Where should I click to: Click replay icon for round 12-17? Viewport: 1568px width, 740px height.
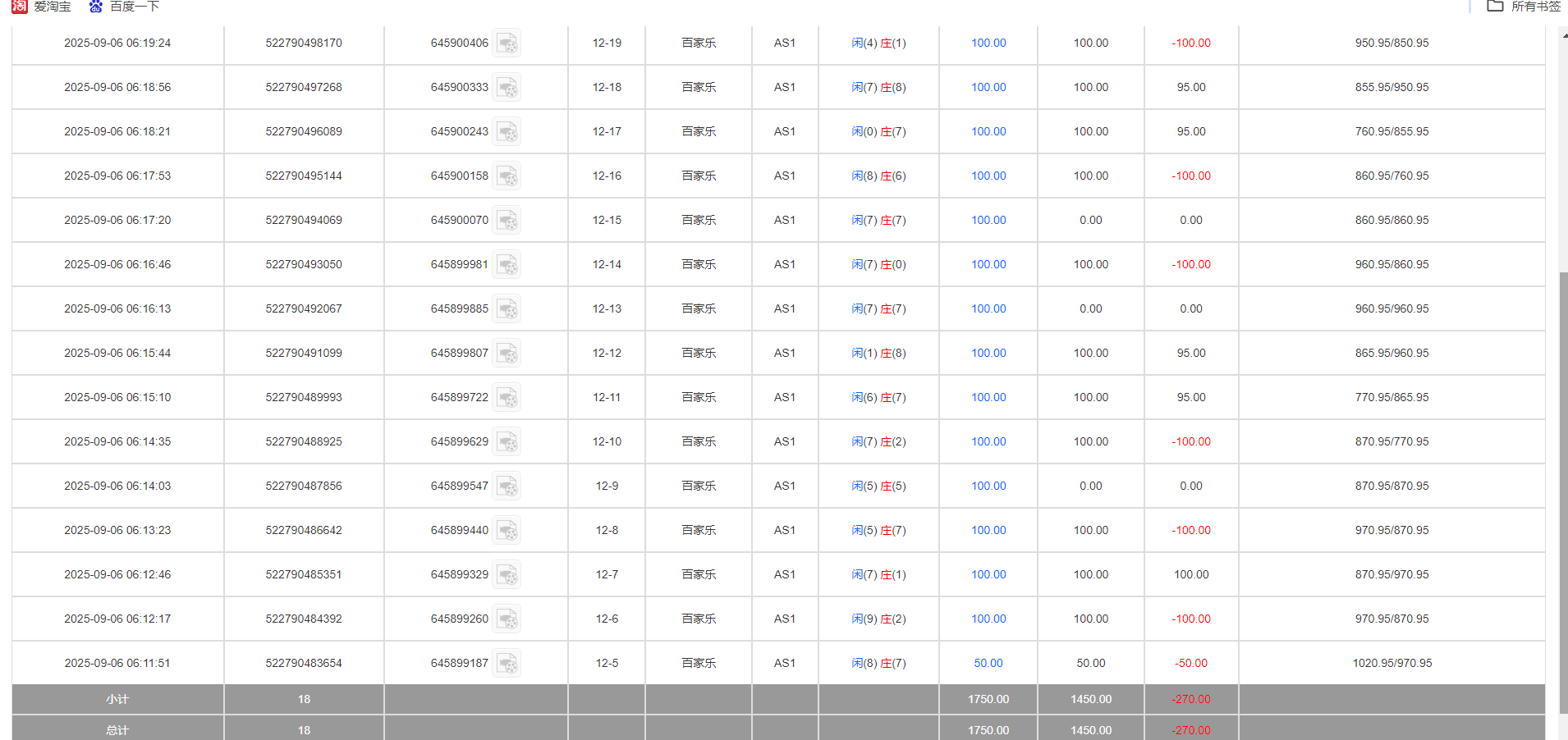pos(507,131)
